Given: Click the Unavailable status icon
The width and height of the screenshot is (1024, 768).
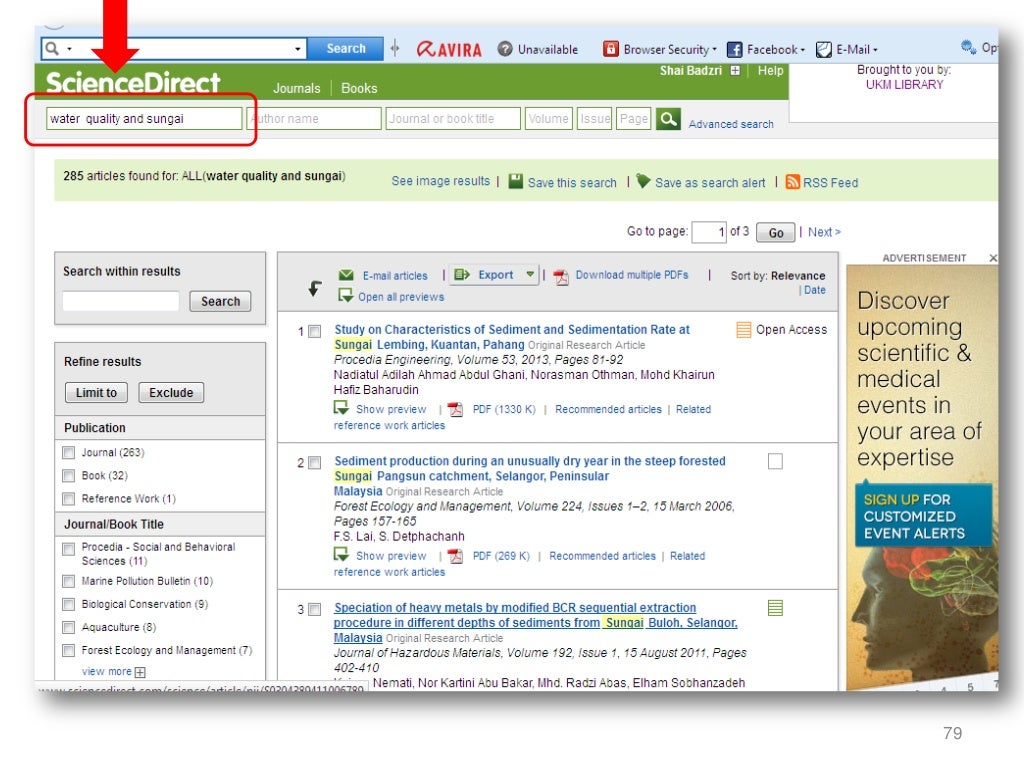Looking at the screenshot, I should (505, 49).
